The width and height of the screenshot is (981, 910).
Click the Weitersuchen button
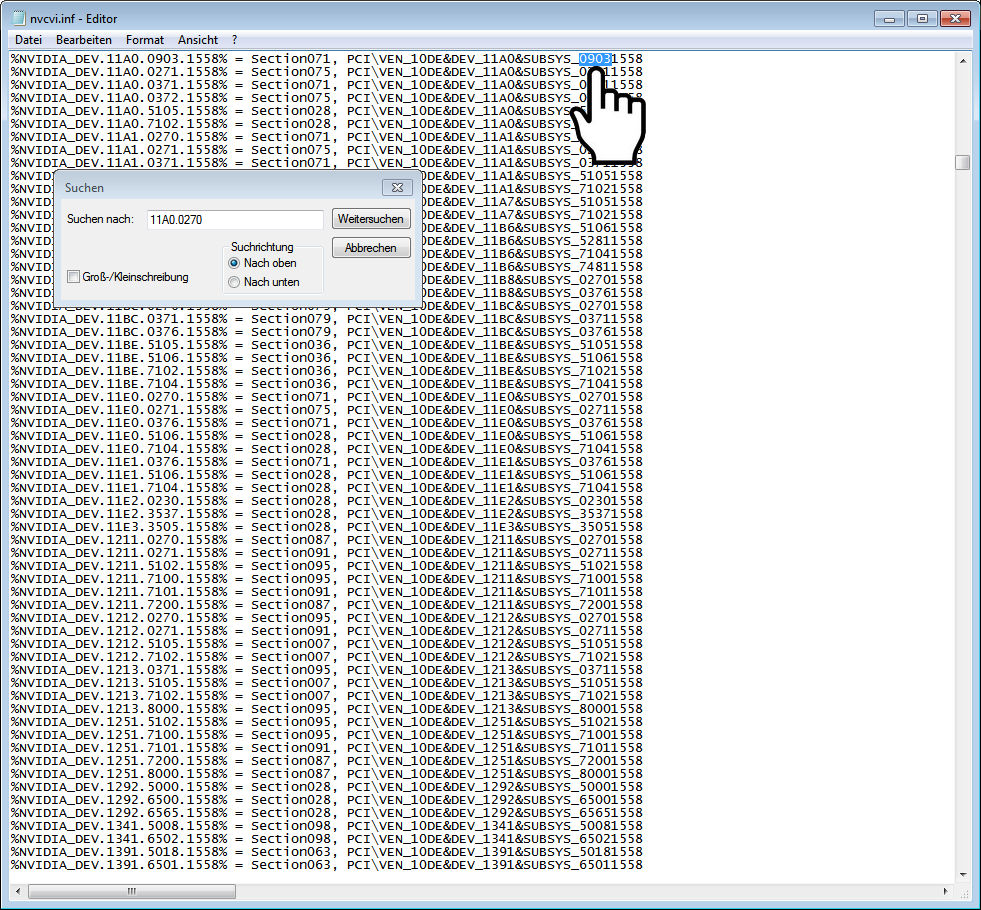point(371,219)
